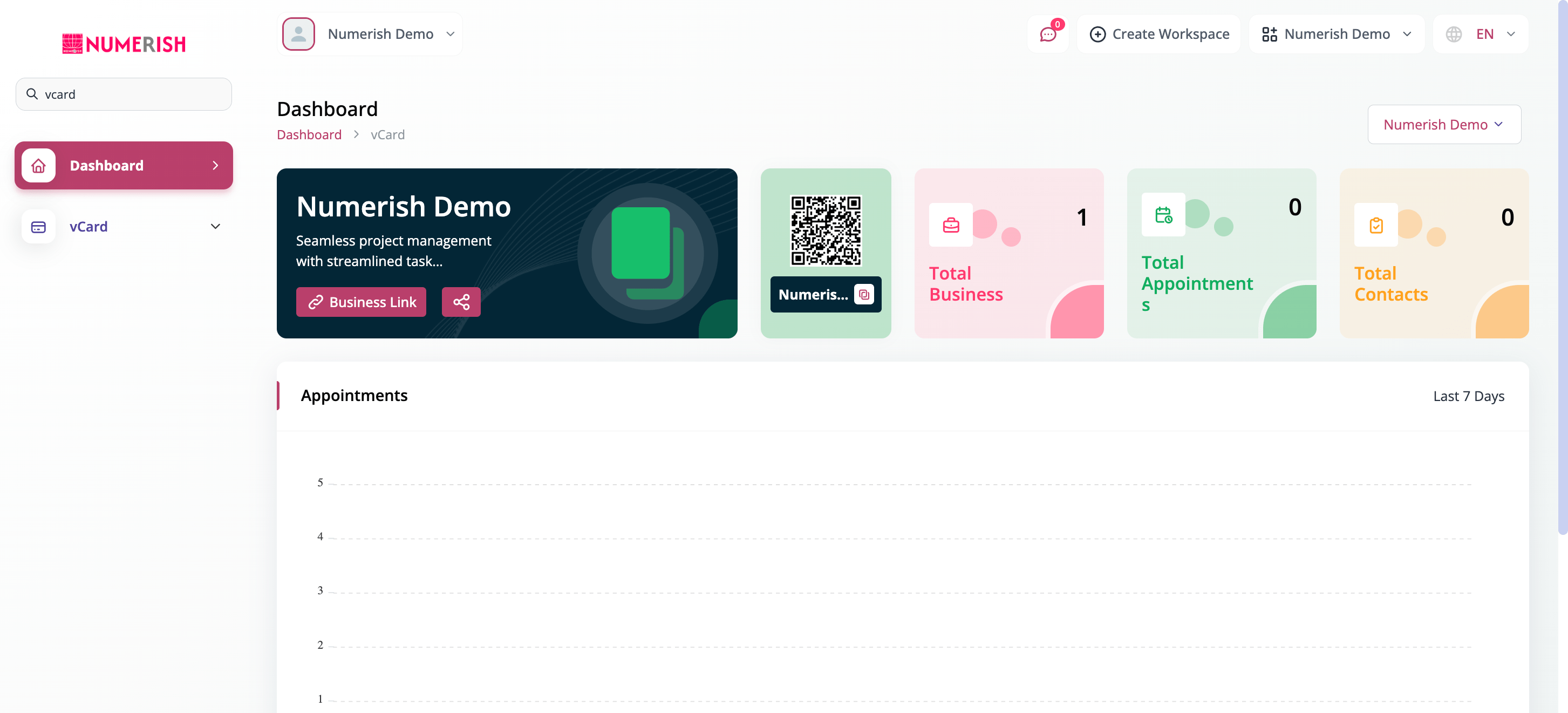Click the notification badge showing 0
The image size is (1568, 713).
click(x=1058, y=24)
